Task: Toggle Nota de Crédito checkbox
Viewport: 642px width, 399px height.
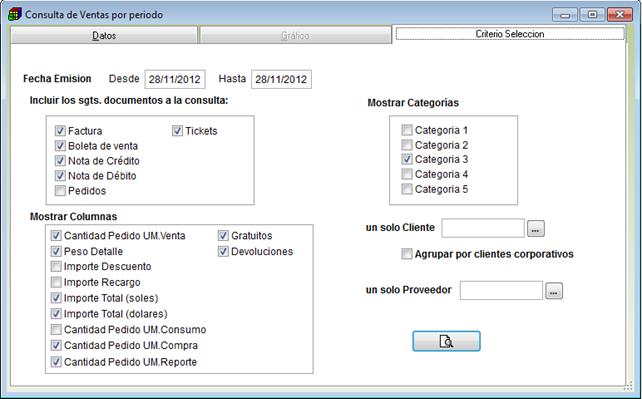Action: coord(60,161)
